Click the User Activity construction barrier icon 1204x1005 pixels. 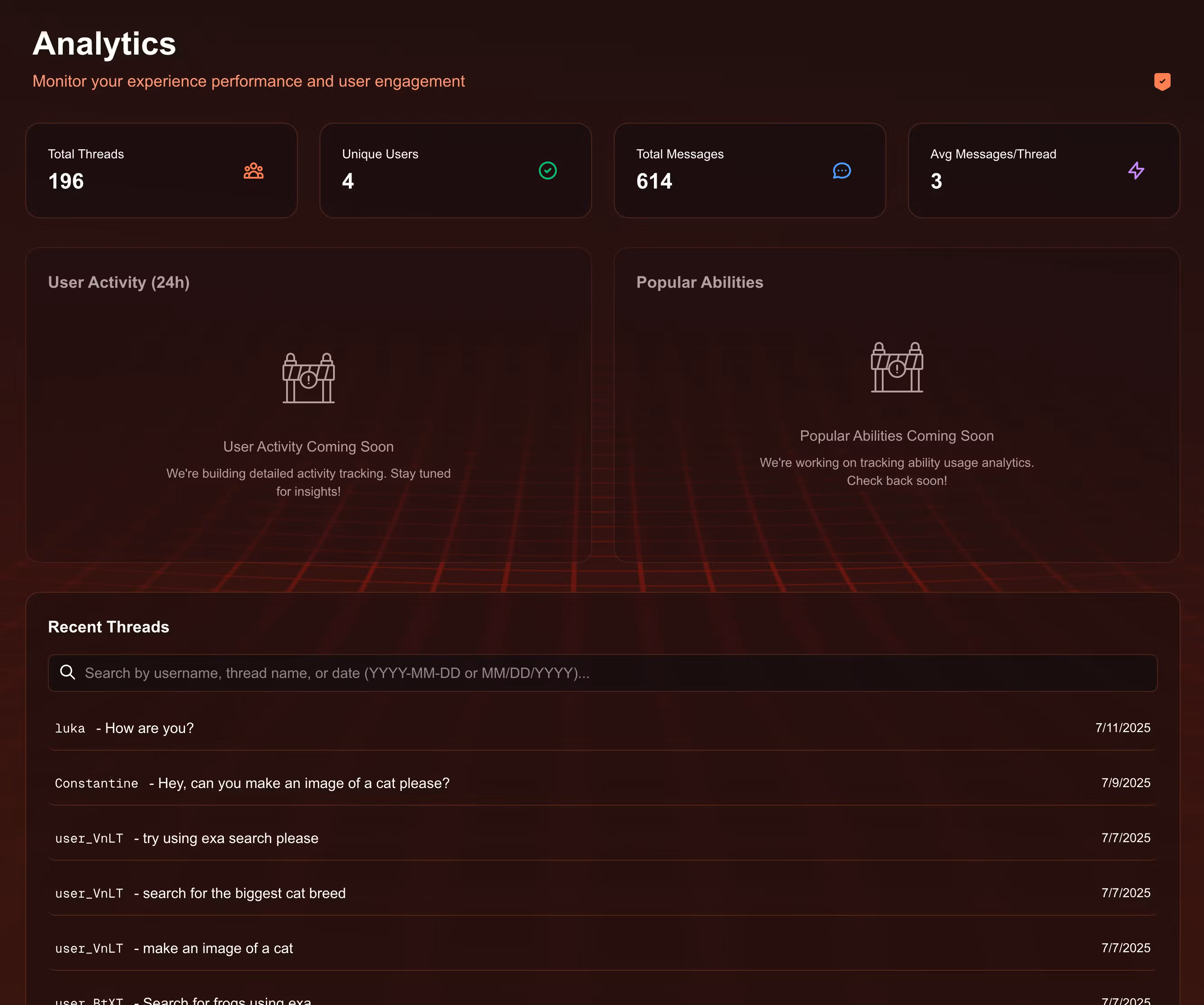tap(309, 378)
